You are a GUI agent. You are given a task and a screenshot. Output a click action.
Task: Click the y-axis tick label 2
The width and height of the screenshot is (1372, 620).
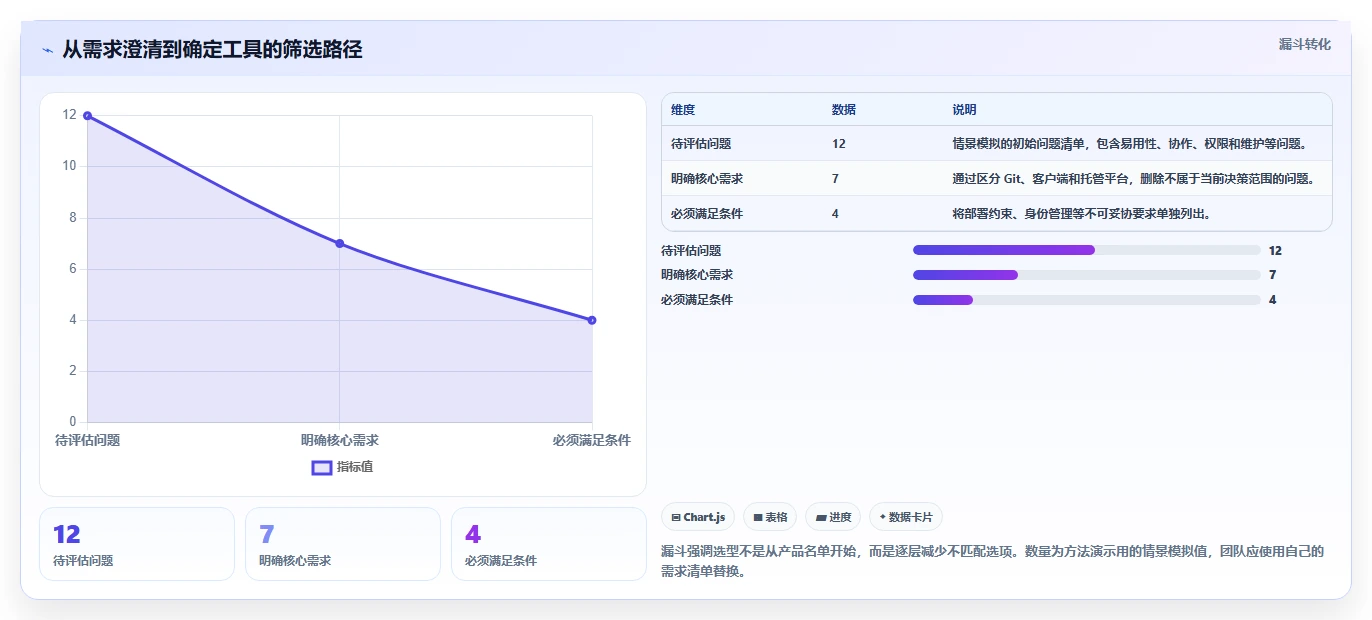pyautogui.click(x=72, y=370)
